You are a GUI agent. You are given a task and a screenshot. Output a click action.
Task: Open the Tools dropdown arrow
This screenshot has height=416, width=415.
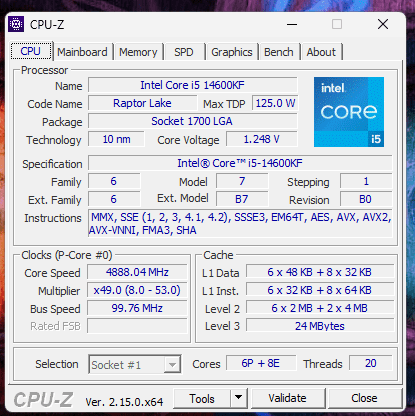[x=238, y=398]
